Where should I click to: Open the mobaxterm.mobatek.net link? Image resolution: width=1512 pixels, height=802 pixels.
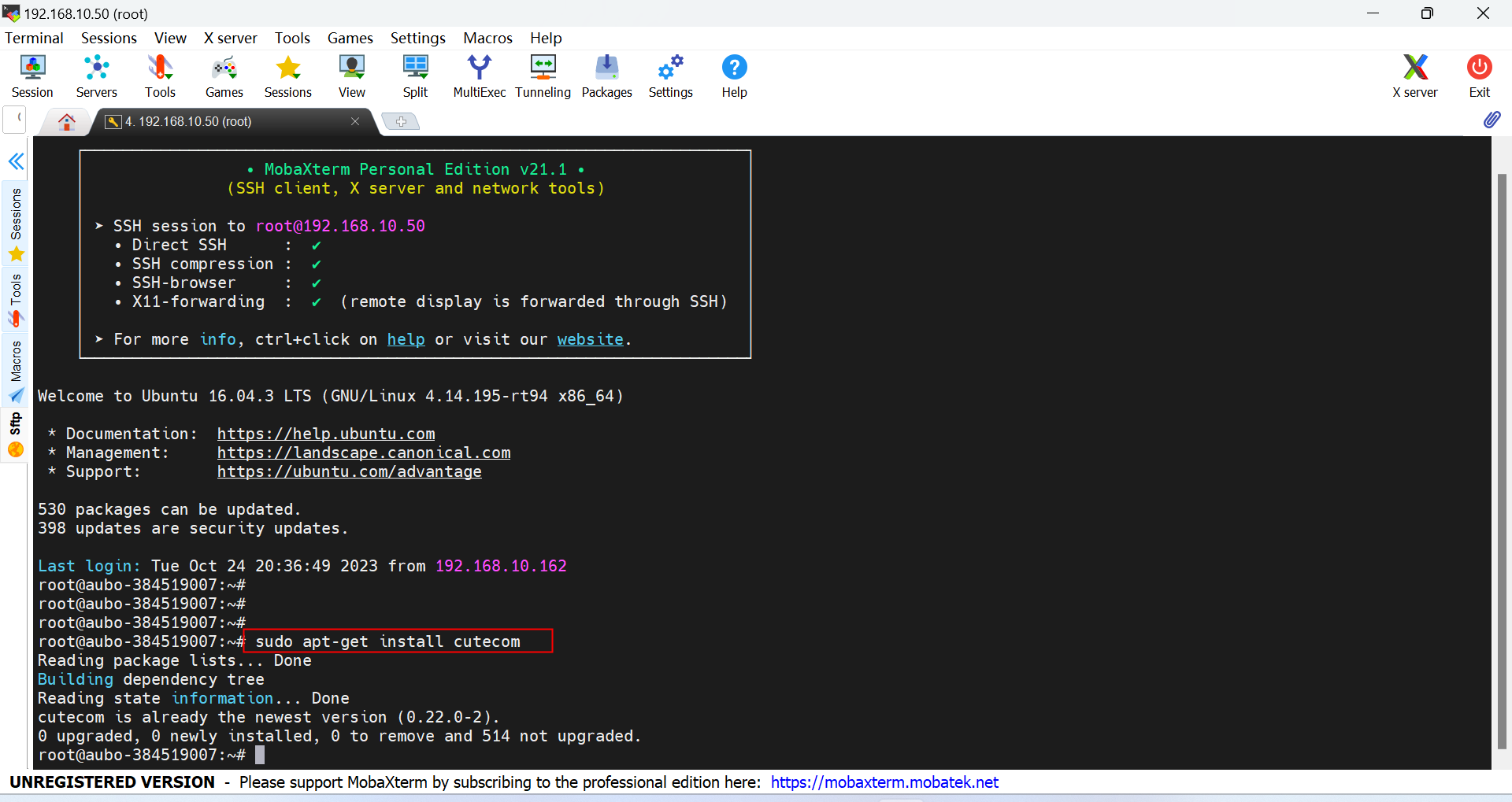tap(884, 782)
